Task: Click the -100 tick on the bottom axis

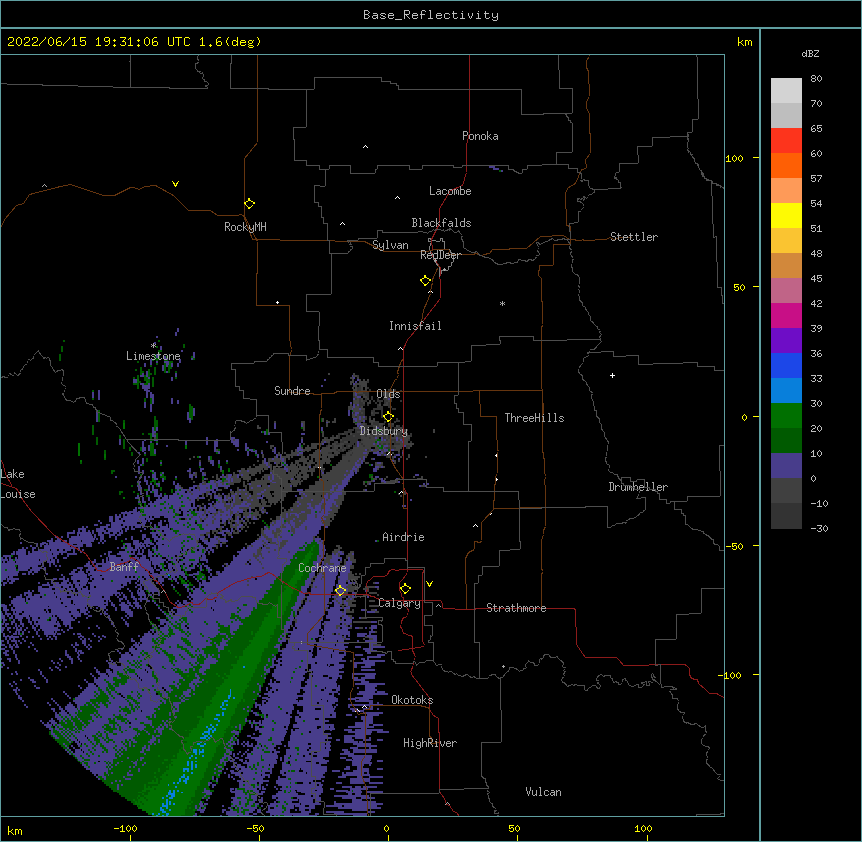Action: pyautogui.click(x=125, y=828)
